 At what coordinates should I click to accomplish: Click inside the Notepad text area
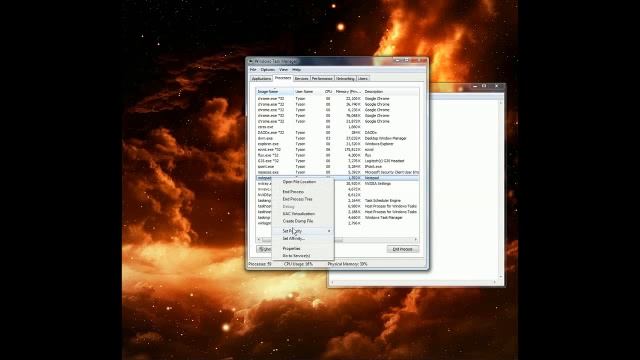coord(463,188)
